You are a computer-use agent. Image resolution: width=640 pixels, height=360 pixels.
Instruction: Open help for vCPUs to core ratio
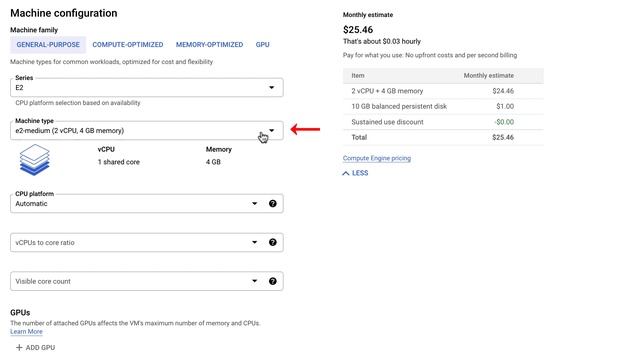(273, 242)
